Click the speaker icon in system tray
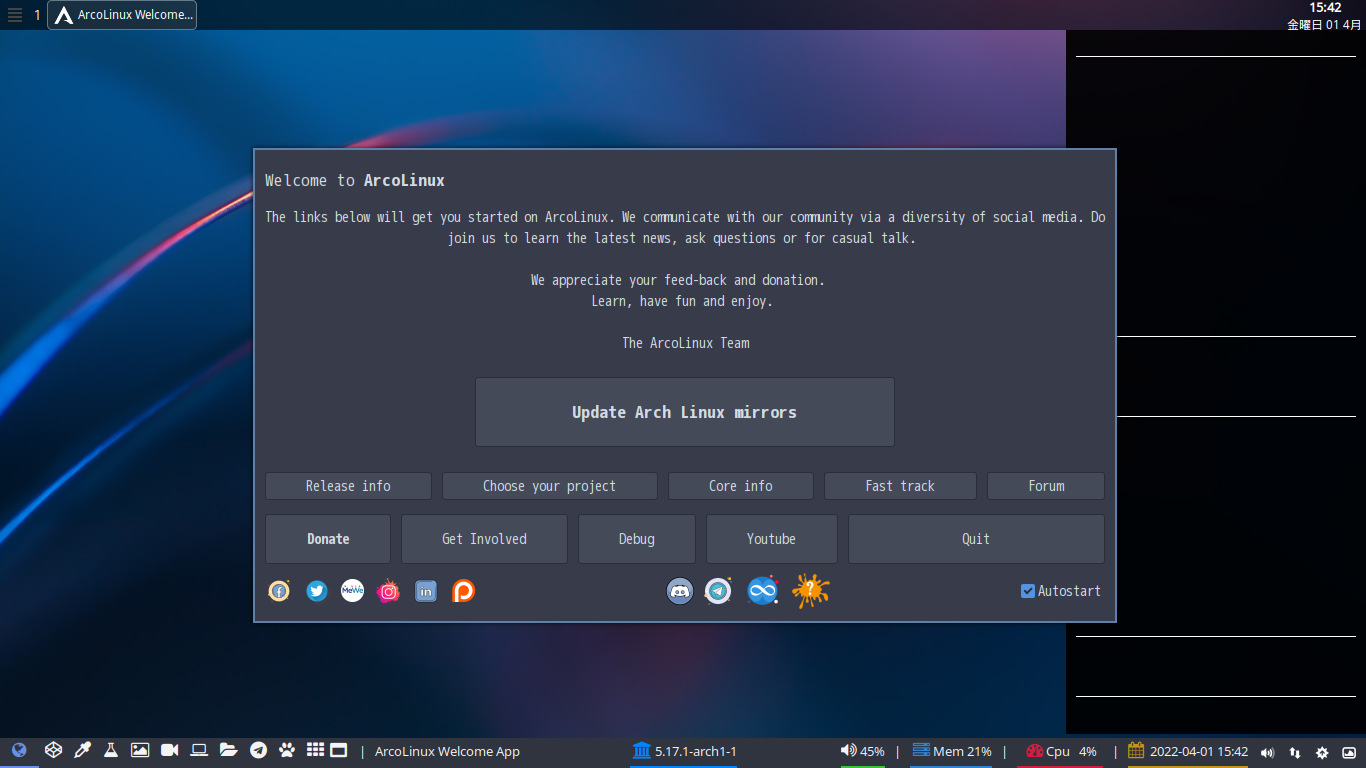This screenshot has height=768, width=1366. [1268, 752]
